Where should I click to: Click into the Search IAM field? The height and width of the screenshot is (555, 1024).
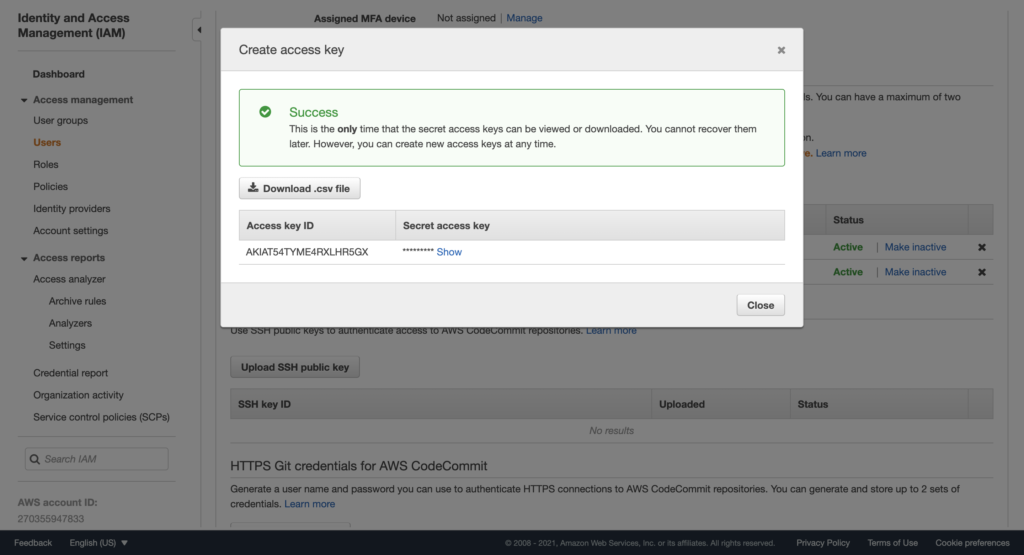point(97,459)
